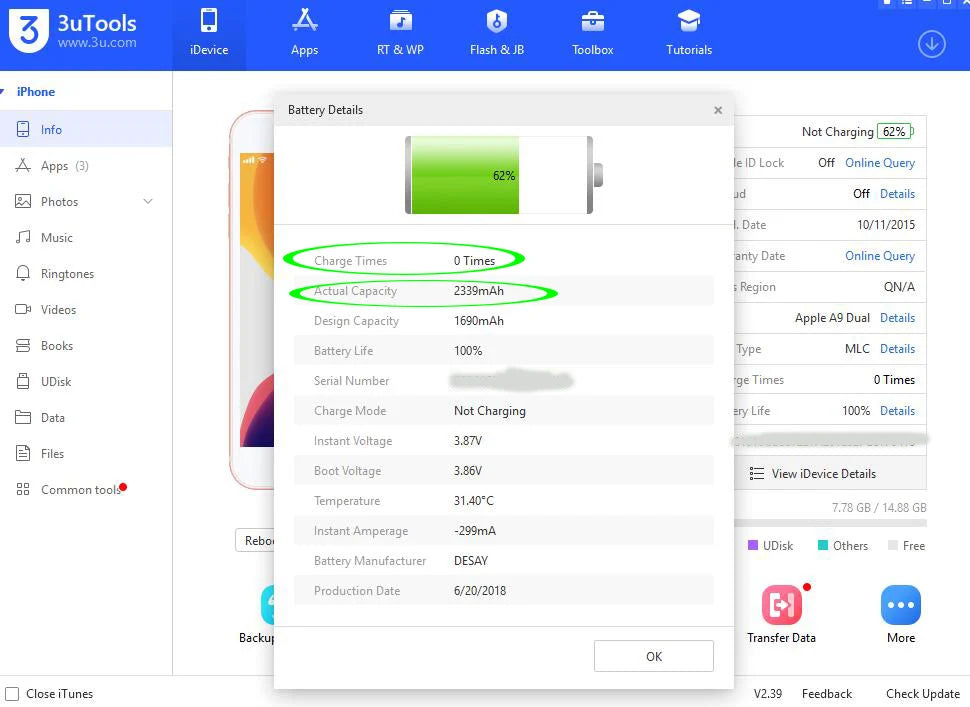This screenshot has height=707, width=970.
Task: Click the Battery Life Details link
Action: click(x=897, y=411)
